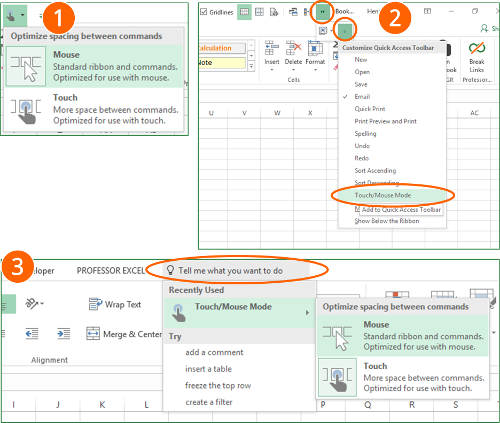The height and width of the screenshot is (423, 500).
Task: Toggle the Gridlines checkbox
Action: click(x=204, y=12)
